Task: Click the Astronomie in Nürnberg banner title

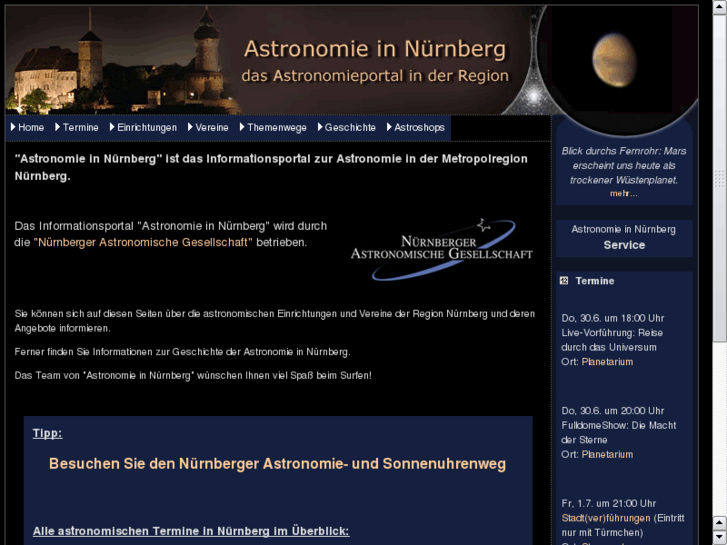Action: (375, 49)
